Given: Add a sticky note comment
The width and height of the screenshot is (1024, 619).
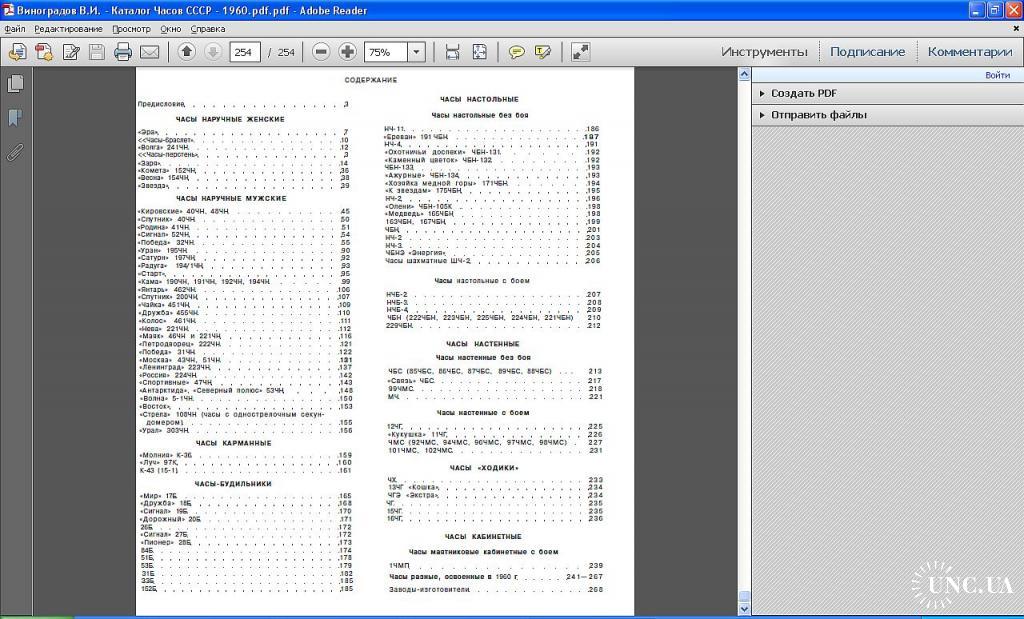Looking at the screenshot, I should [516, 52].
